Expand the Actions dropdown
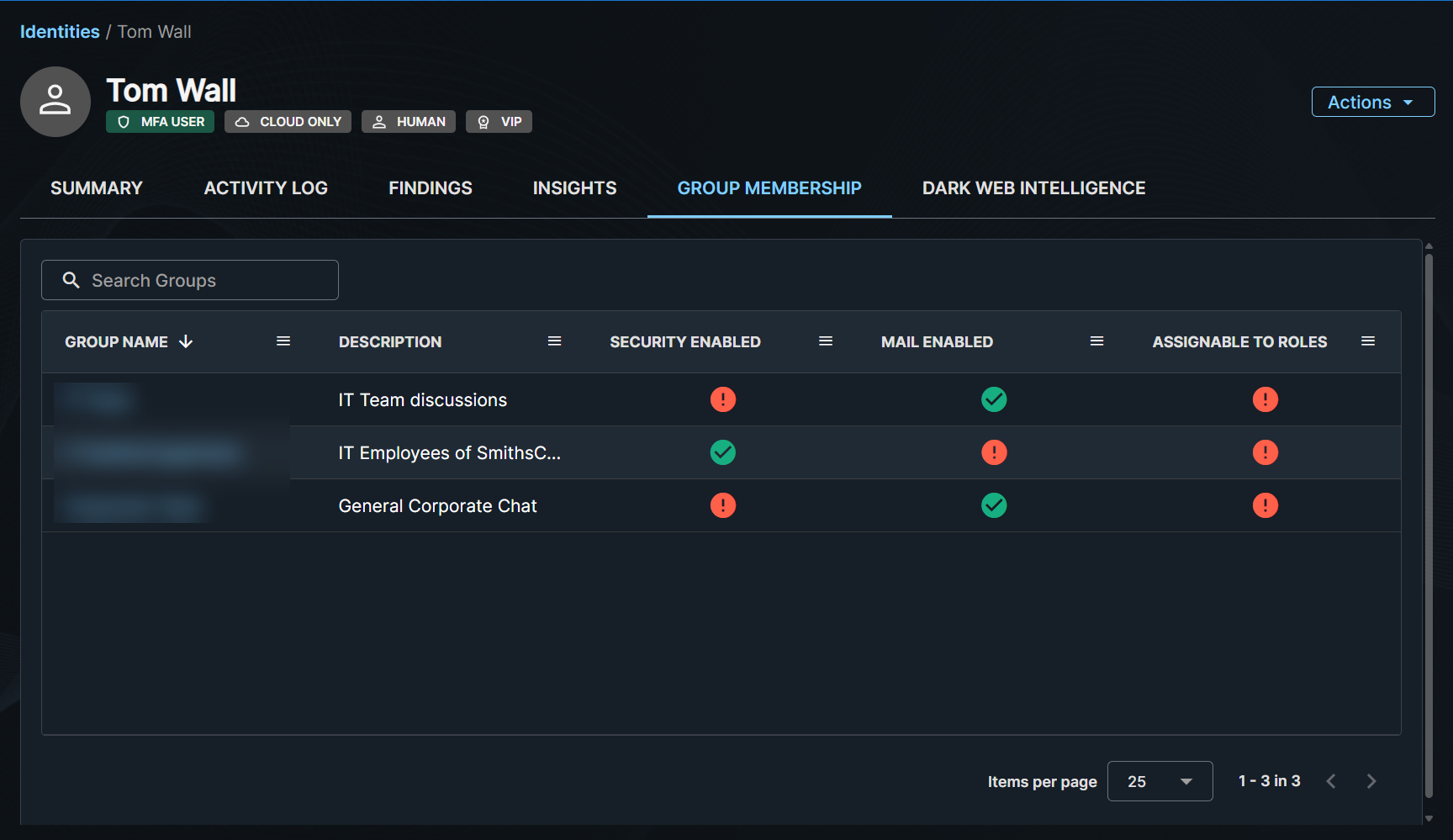Screen dimensions: 1453x840 click(x=1372, y=102)
